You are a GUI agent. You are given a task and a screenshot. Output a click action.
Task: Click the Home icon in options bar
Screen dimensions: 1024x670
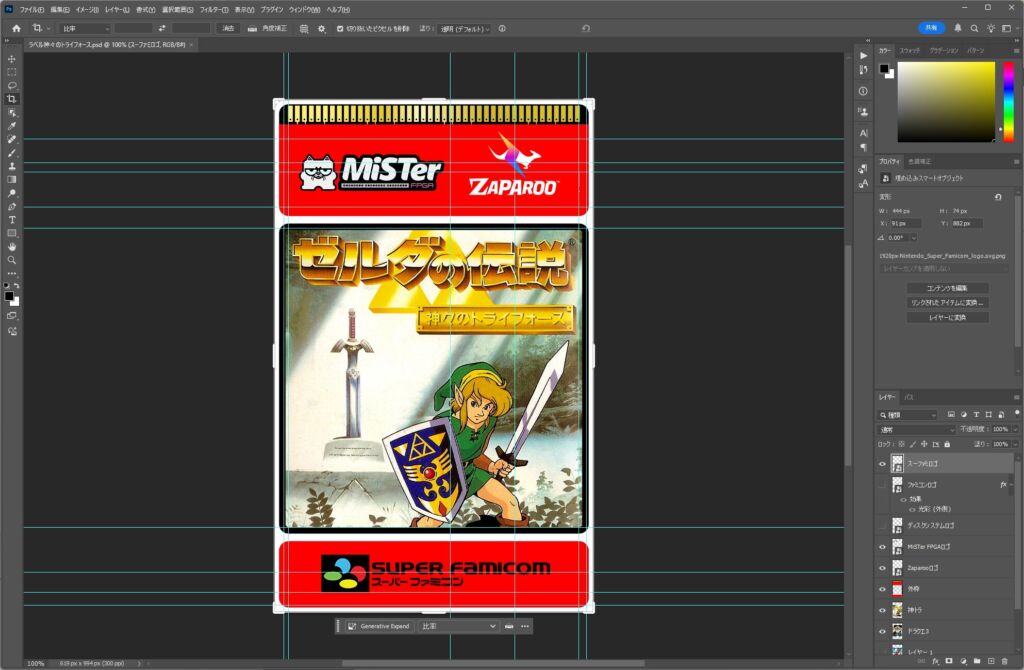coord(16,29)
